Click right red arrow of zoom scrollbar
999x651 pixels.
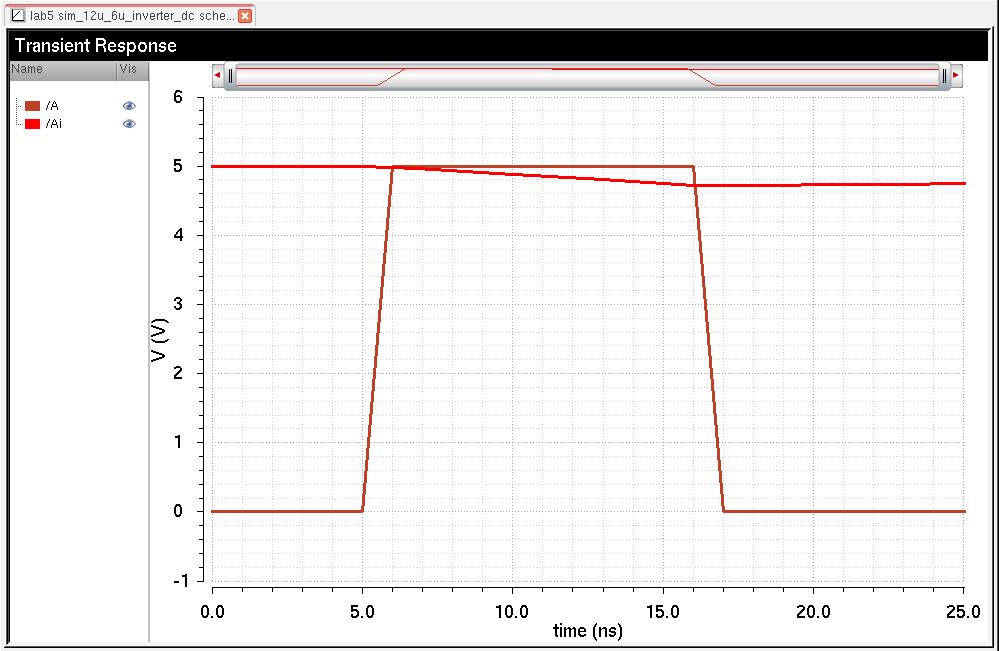click(956, 75)
